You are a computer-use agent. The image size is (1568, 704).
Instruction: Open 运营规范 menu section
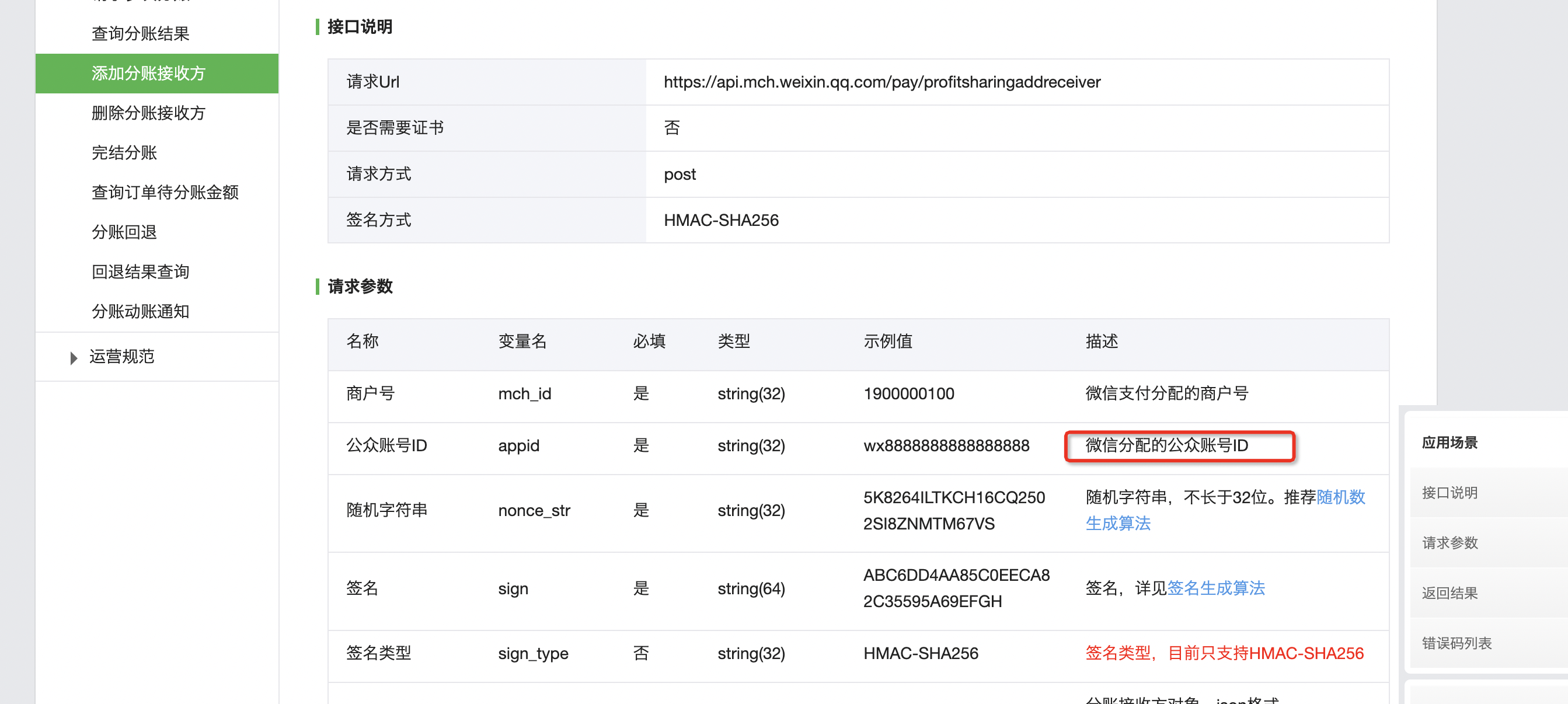point(122,357)
